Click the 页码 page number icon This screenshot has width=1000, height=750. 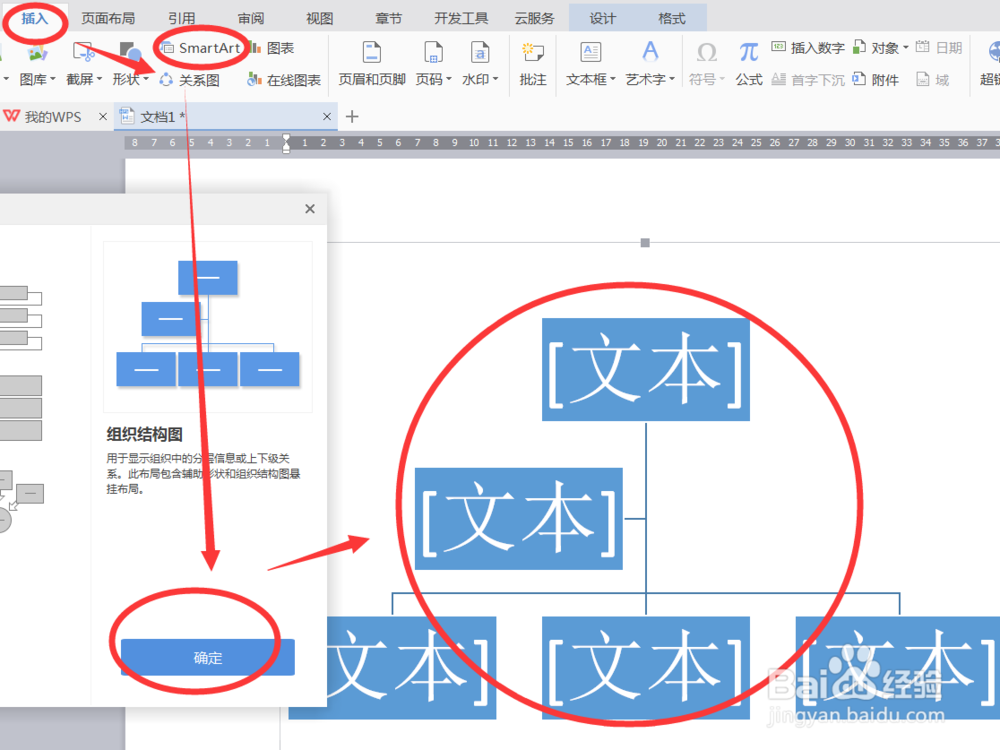pyautogui.click(x=434, y=52)
